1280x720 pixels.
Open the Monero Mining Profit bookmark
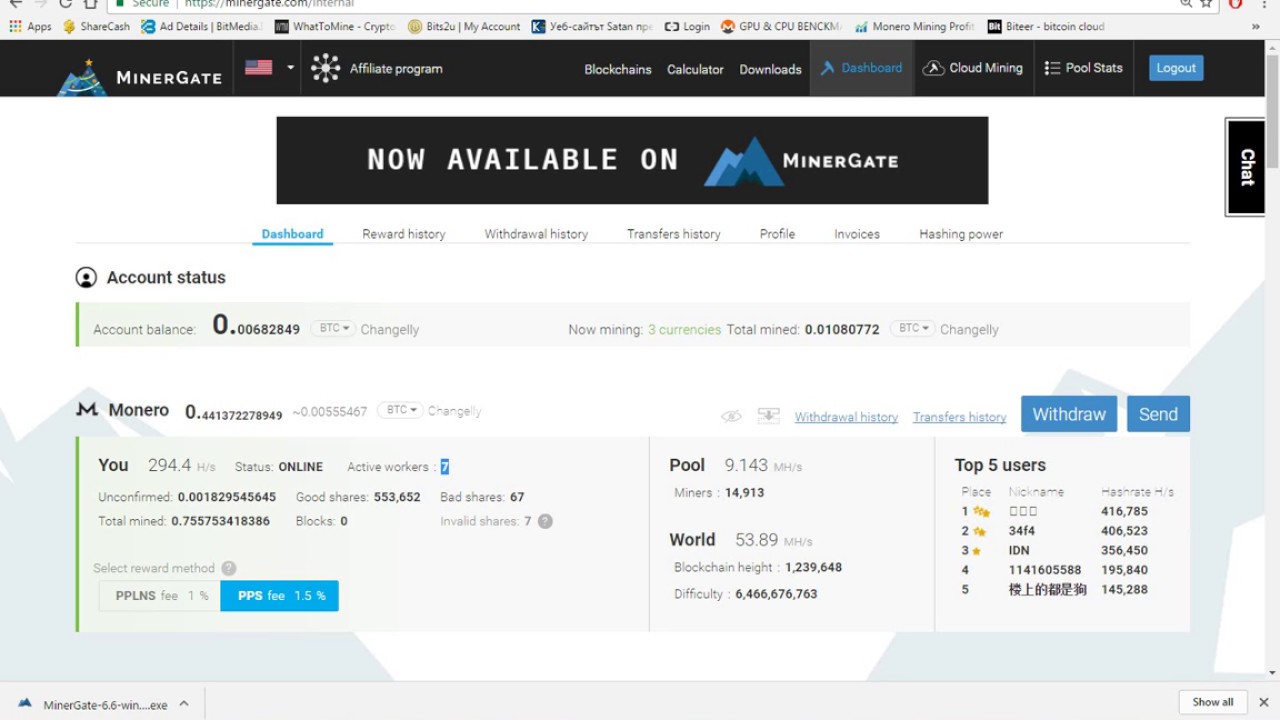tap(914, 26)
